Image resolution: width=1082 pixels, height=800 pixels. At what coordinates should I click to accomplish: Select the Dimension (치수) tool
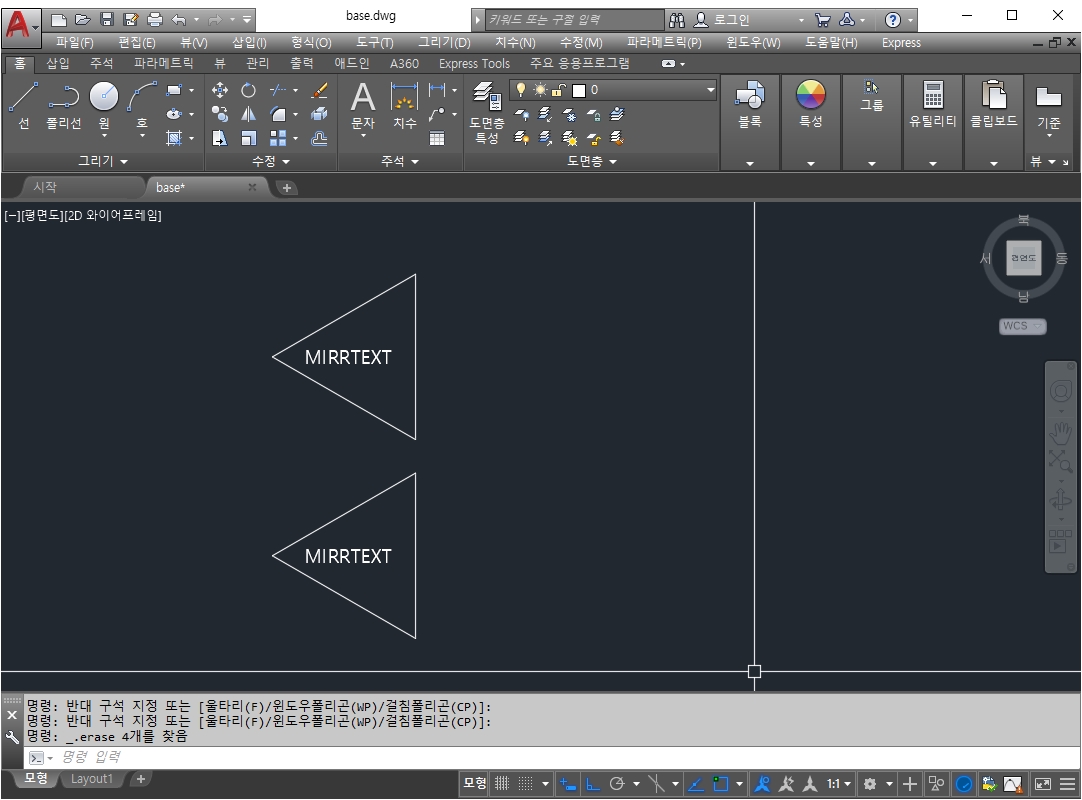(404, 104)
